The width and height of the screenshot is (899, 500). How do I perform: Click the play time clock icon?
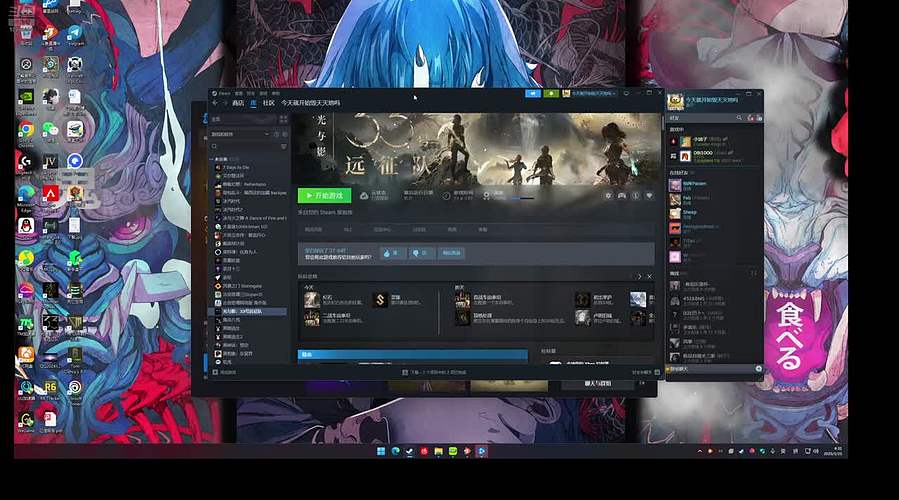[x=447, y=196]
